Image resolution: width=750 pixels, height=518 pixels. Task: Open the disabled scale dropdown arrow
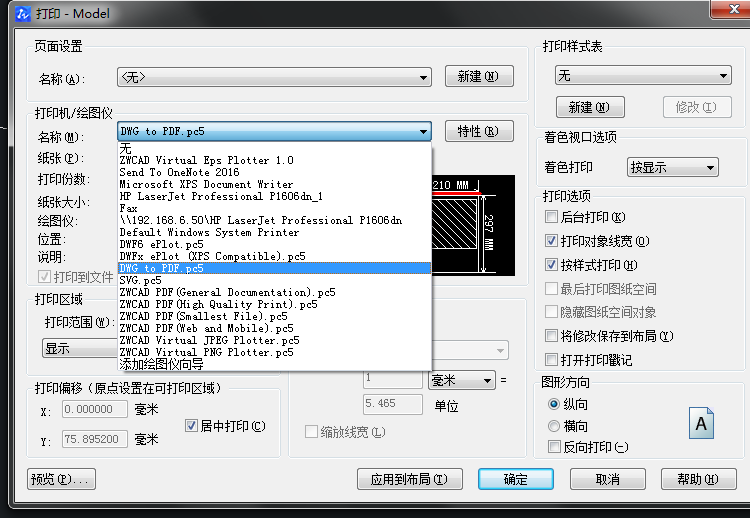pos(500,350)
